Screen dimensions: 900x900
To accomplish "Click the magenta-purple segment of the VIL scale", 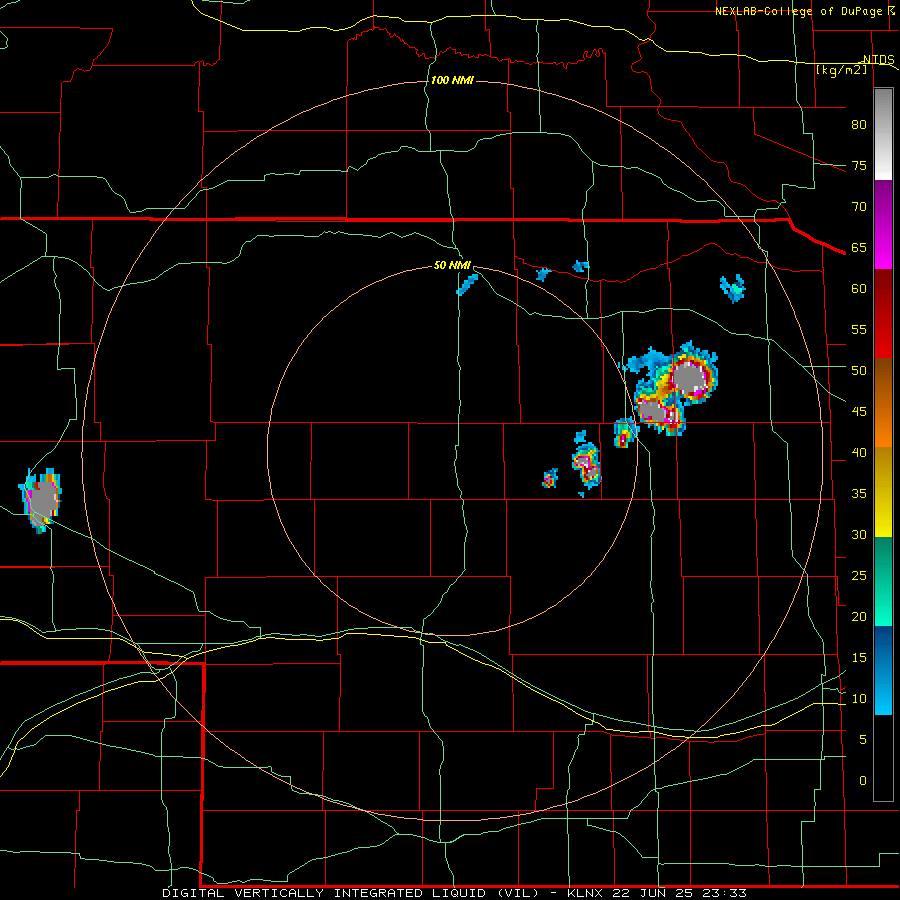I will coord(883,224).
